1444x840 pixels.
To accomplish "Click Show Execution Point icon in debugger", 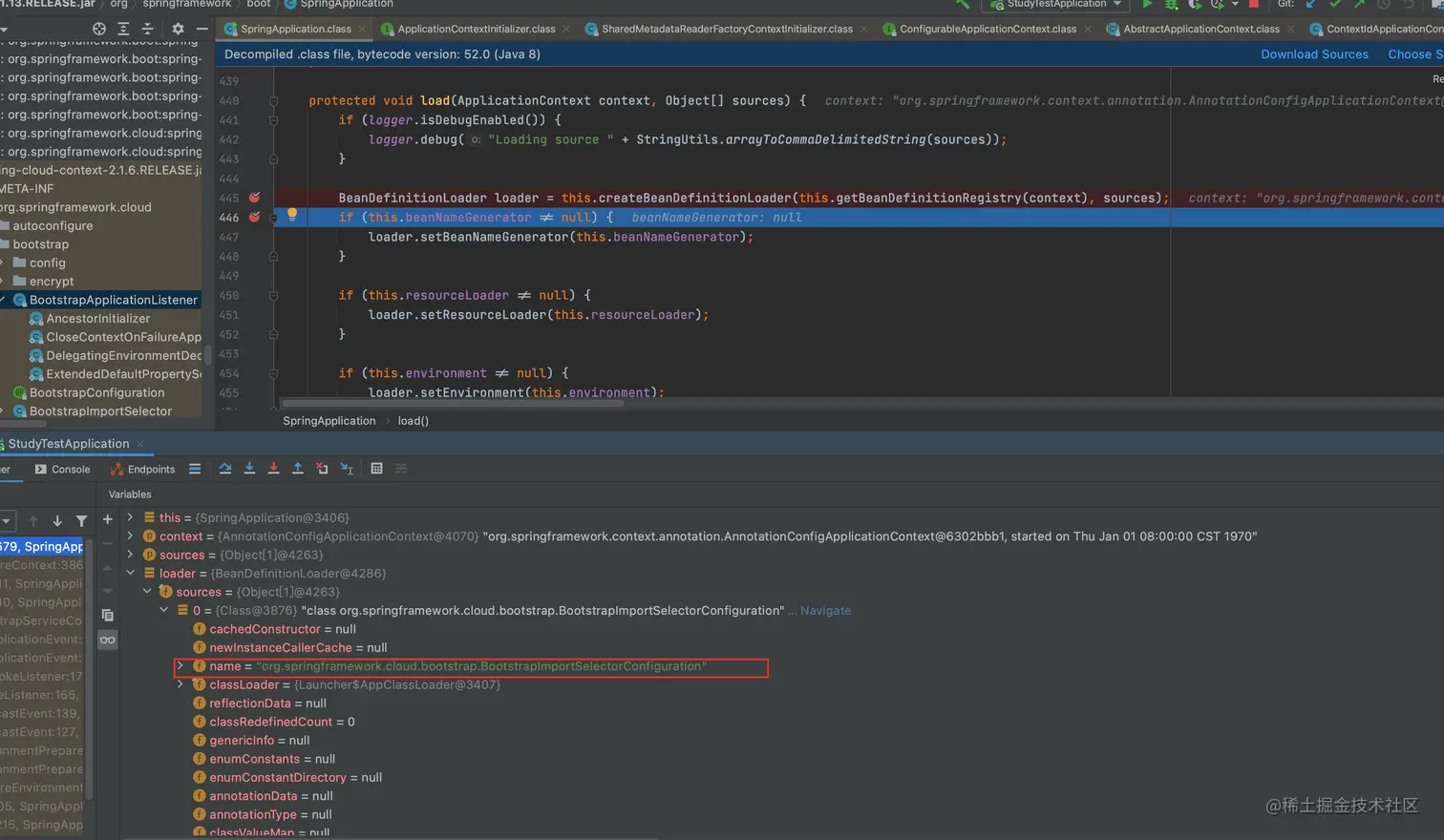I will (x=195, y=469).
